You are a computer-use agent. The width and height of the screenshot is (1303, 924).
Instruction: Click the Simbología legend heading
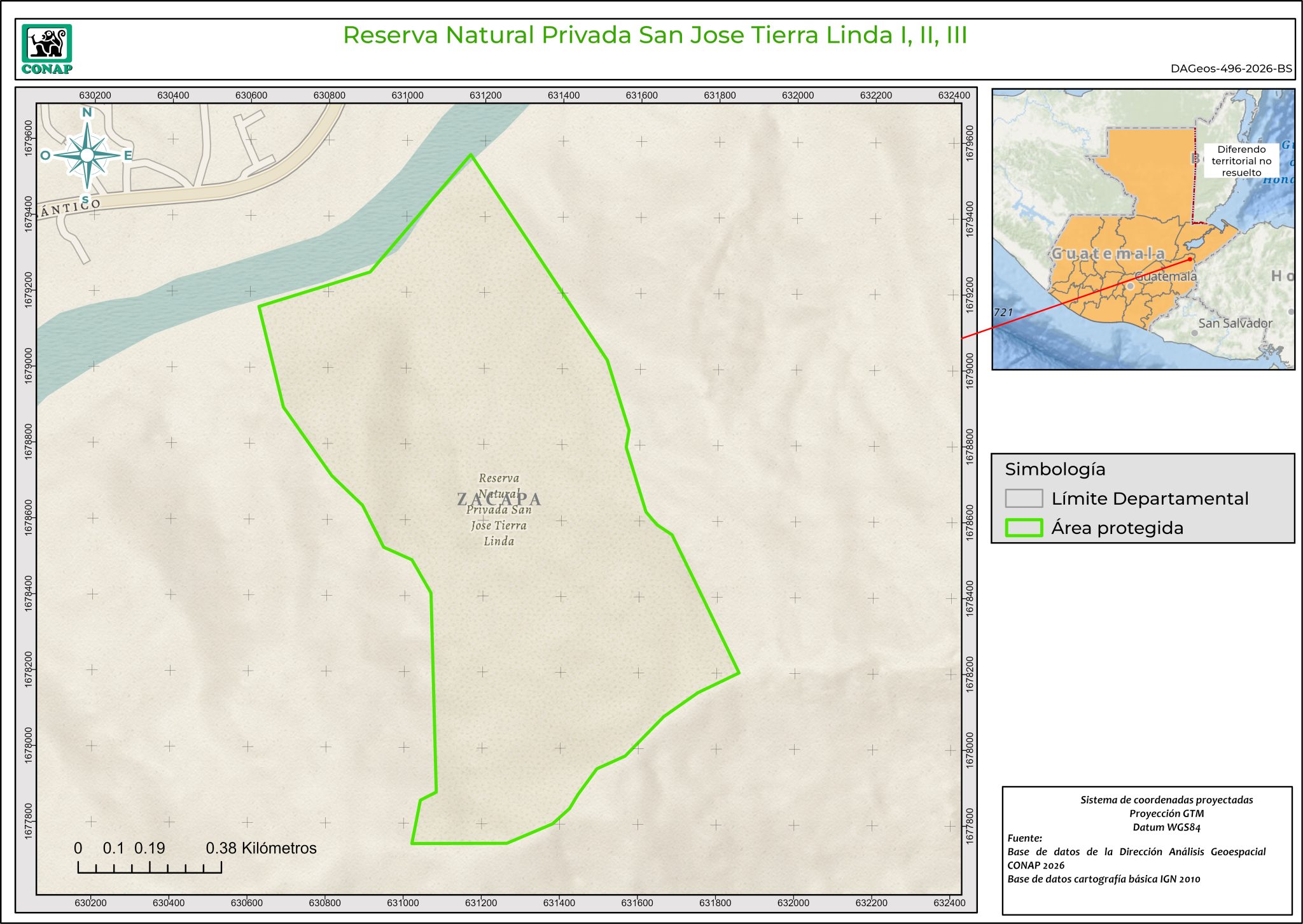1055,469
